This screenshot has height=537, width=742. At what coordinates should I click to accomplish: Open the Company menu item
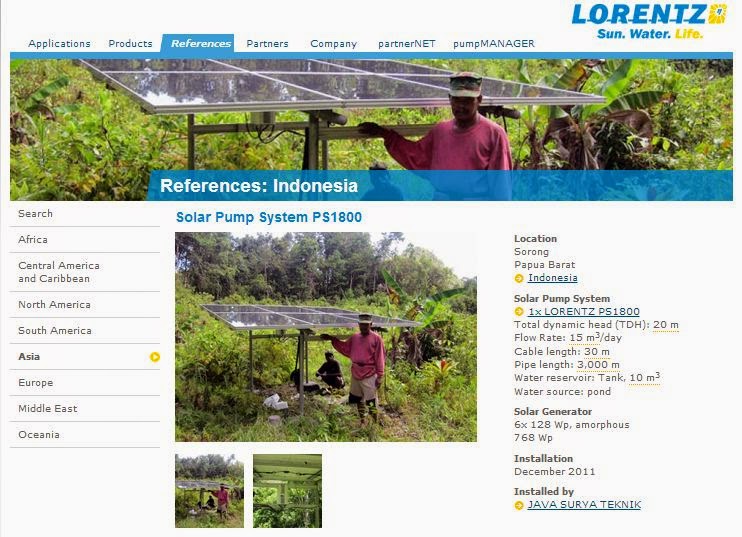[333, 44]
